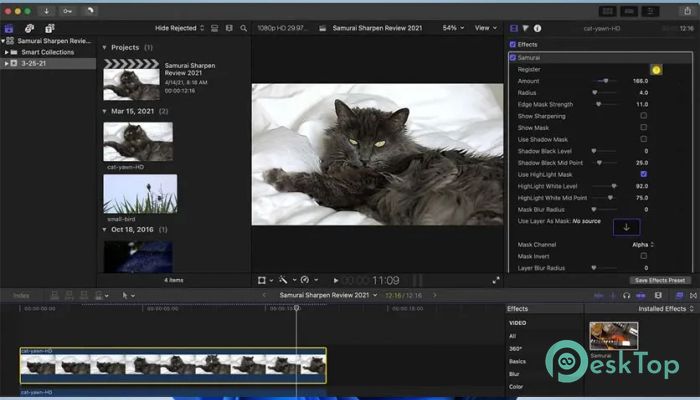
Task: Collapse the Projects group
Action: coord(104,47)
